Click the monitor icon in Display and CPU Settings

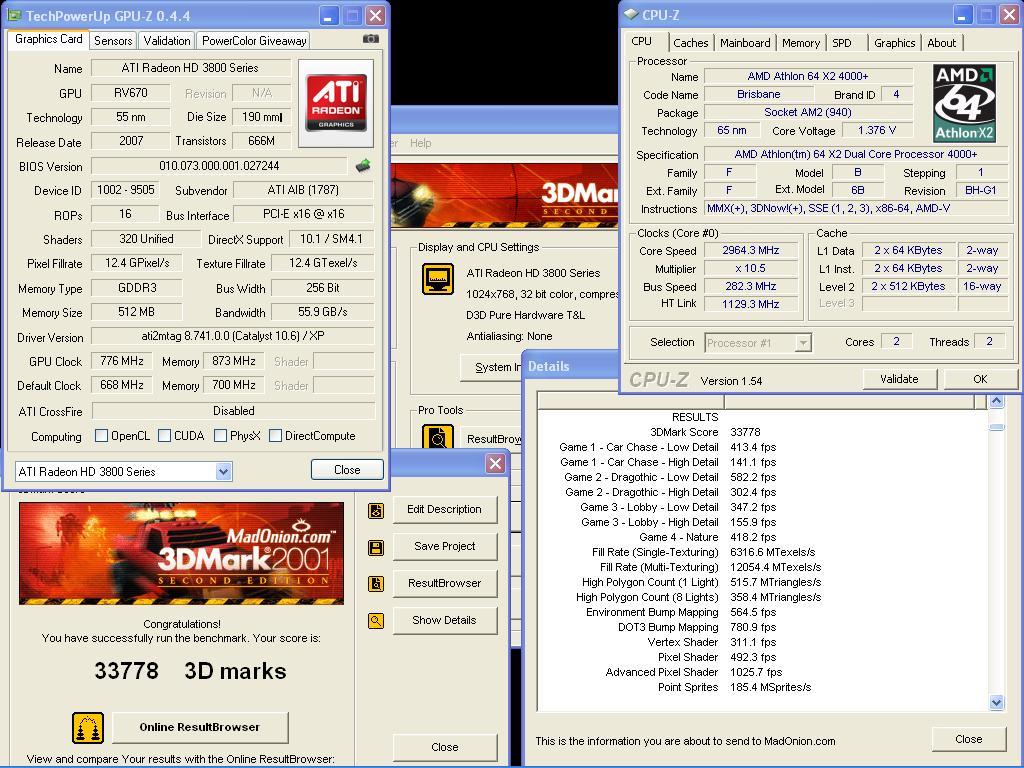[x=438, y=279]
